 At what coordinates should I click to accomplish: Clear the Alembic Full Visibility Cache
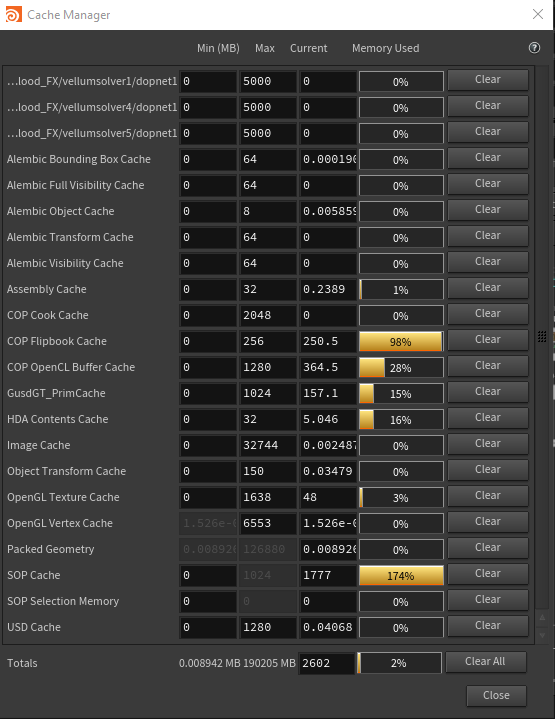coord(488,184)
